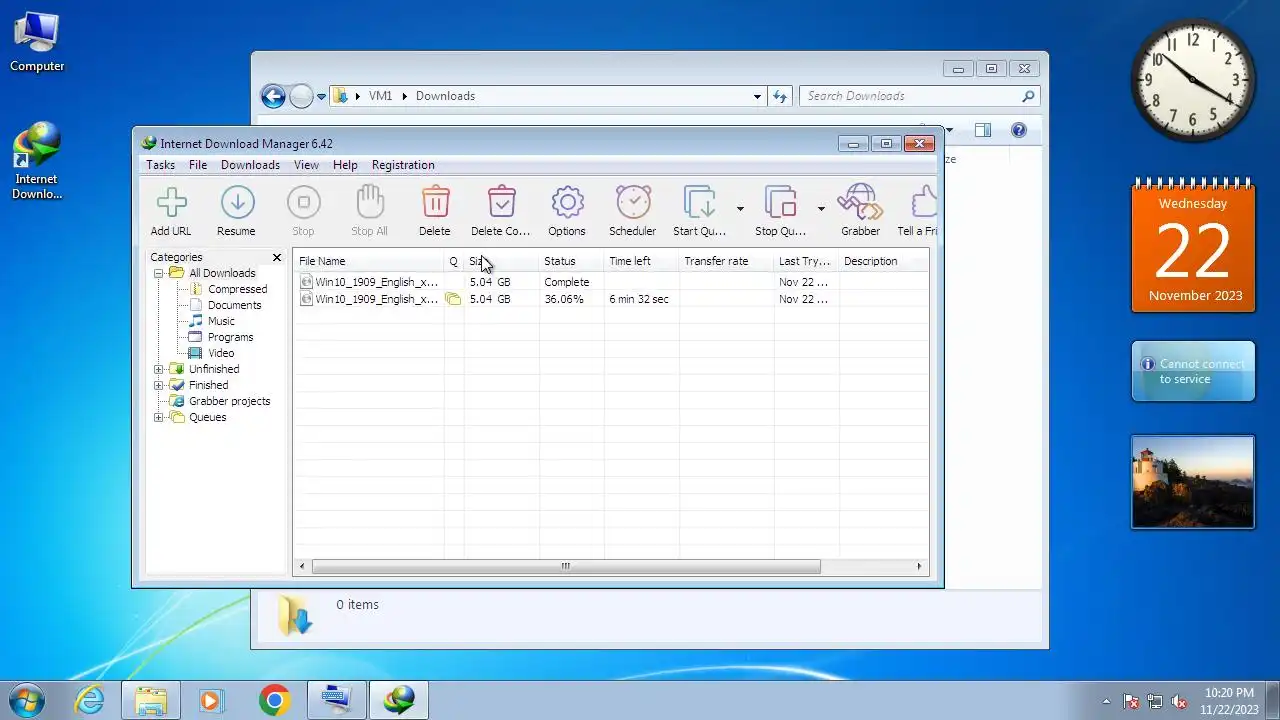This screenshot has height=720, width=1280.
Task: Click the Delete Completed icon
Action: point(501,203)
